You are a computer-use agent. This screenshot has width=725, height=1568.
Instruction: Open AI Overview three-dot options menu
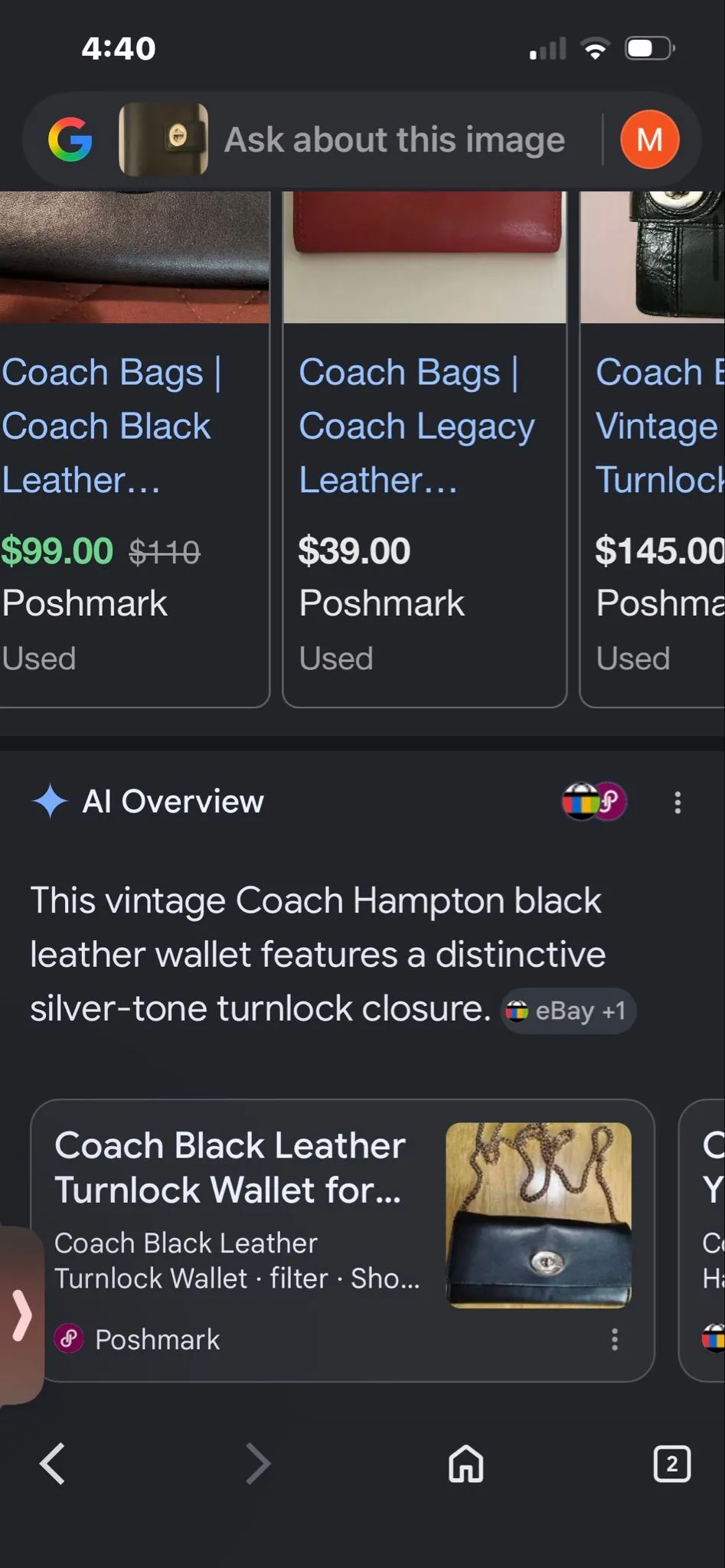[x=678, y=802]
